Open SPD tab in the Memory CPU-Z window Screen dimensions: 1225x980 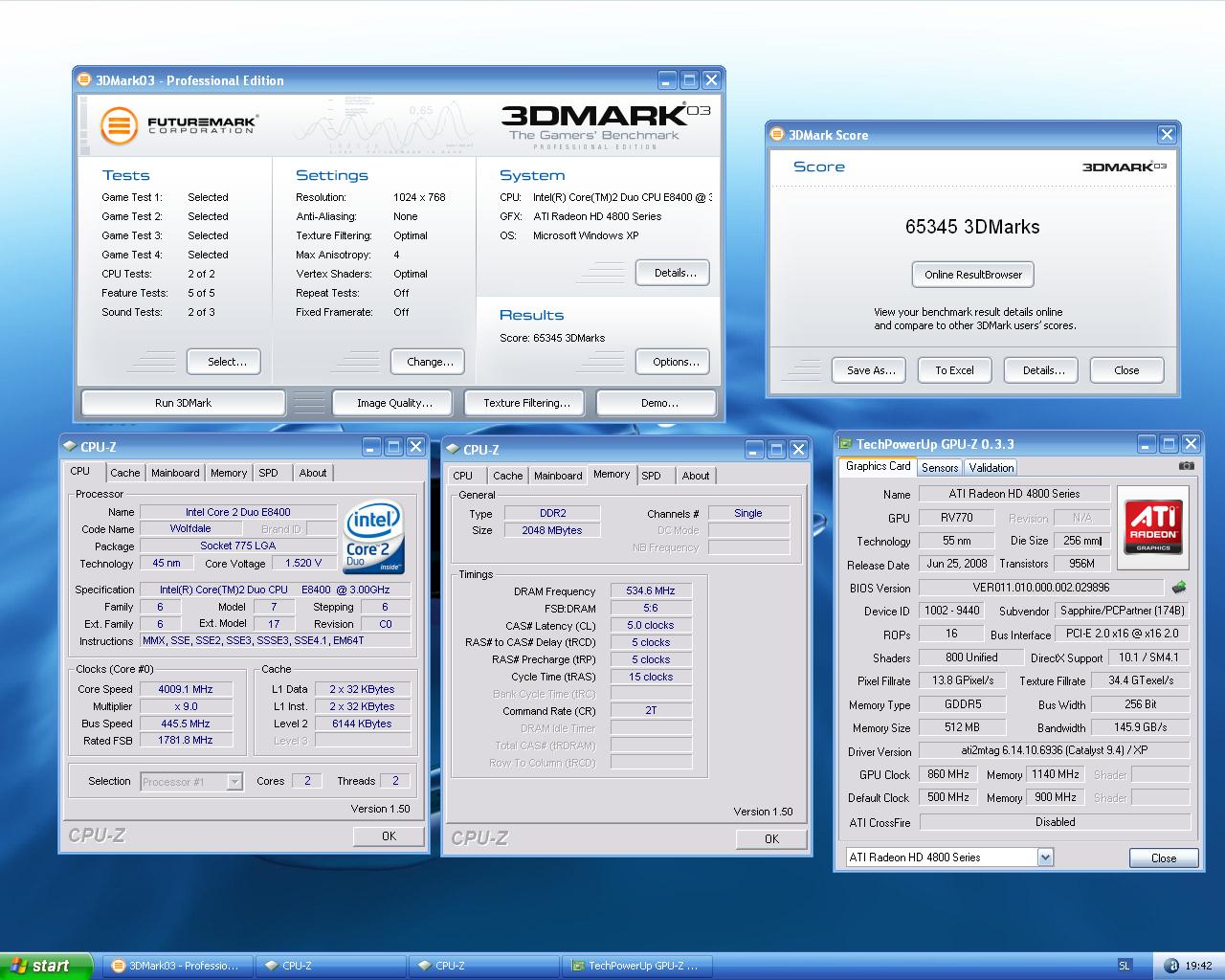tap(651, 476)
